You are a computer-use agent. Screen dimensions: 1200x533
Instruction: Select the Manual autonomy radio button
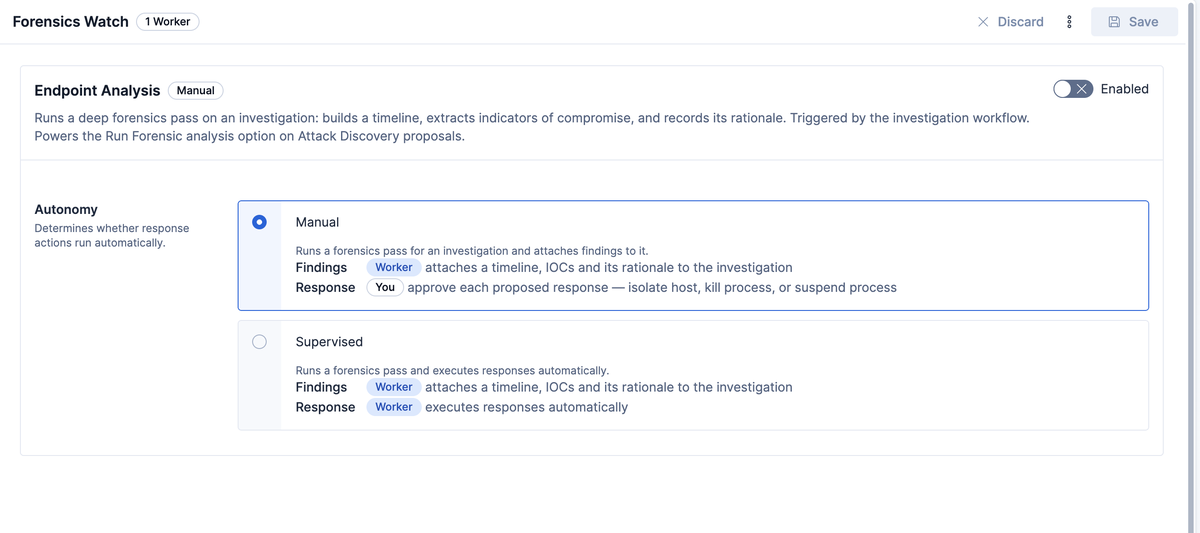coord(260,222)
